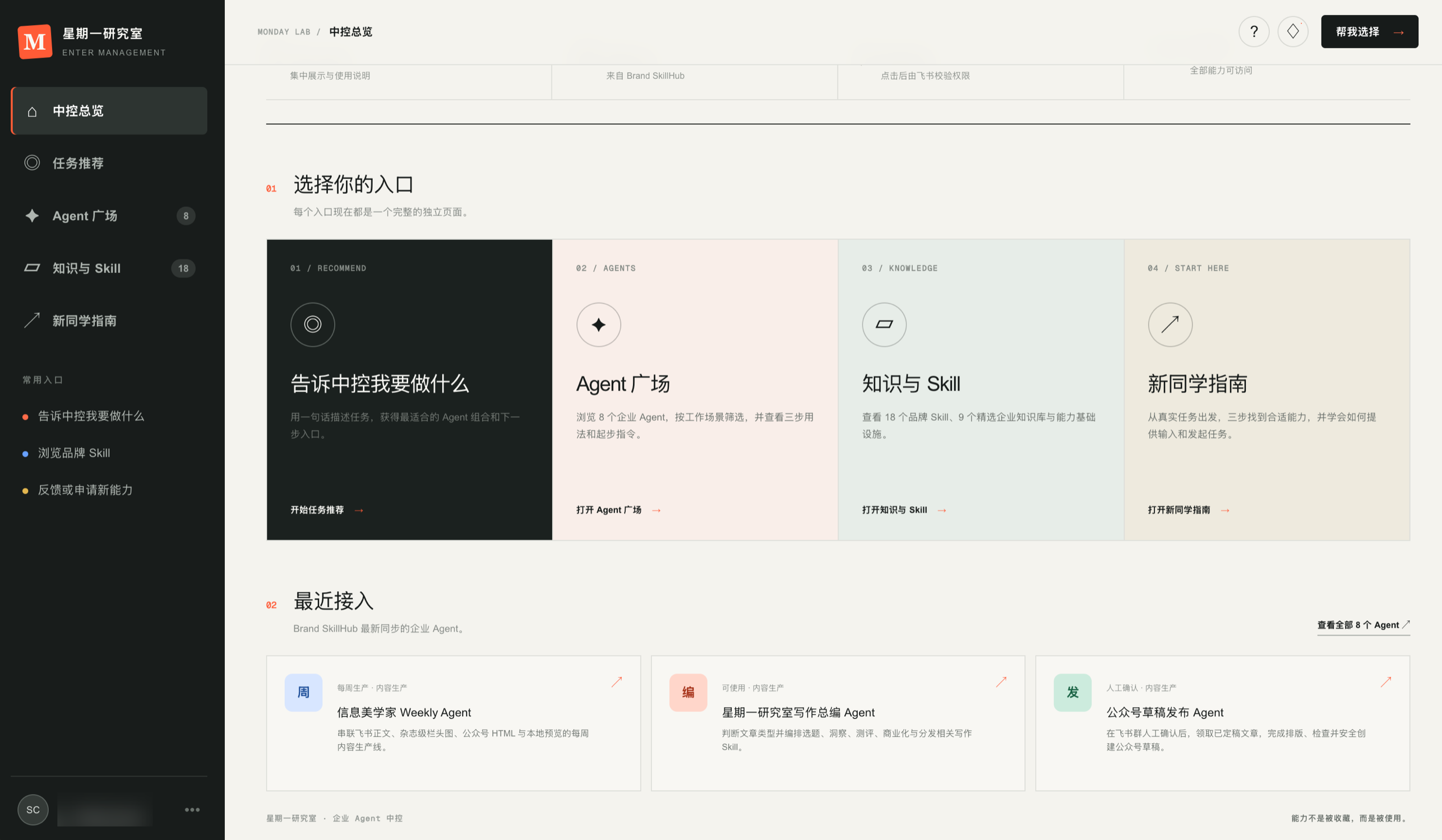
Task: Click home icon beside 中控总览
Action: click(x=32, y=112)
